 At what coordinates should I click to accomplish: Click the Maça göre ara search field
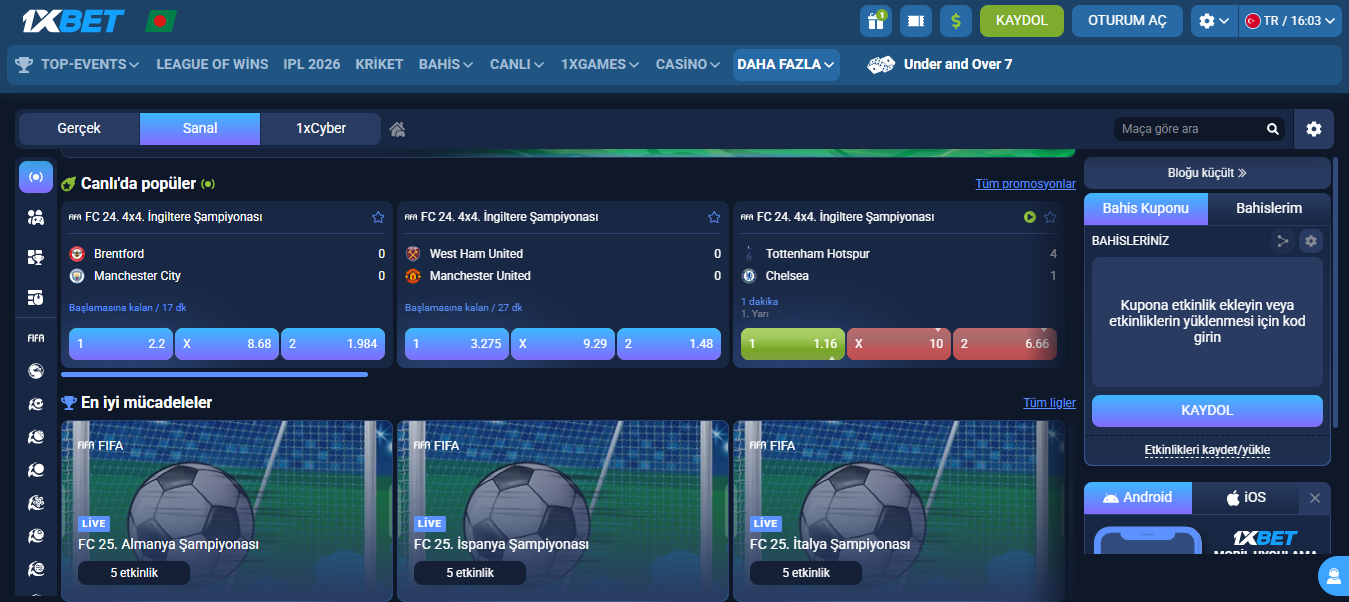[1190, 129]
